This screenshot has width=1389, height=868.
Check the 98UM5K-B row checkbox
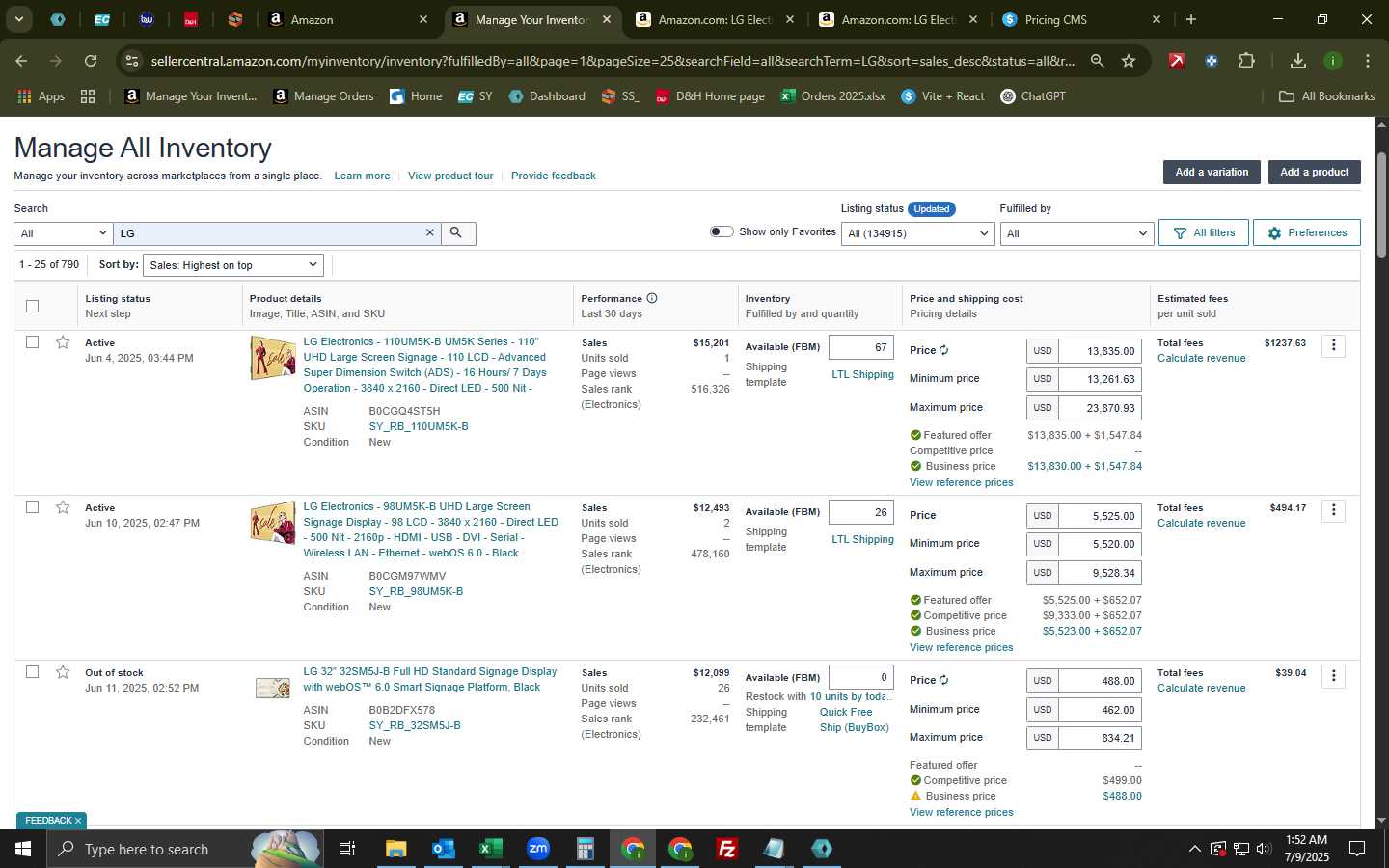(x=33, y=507)
